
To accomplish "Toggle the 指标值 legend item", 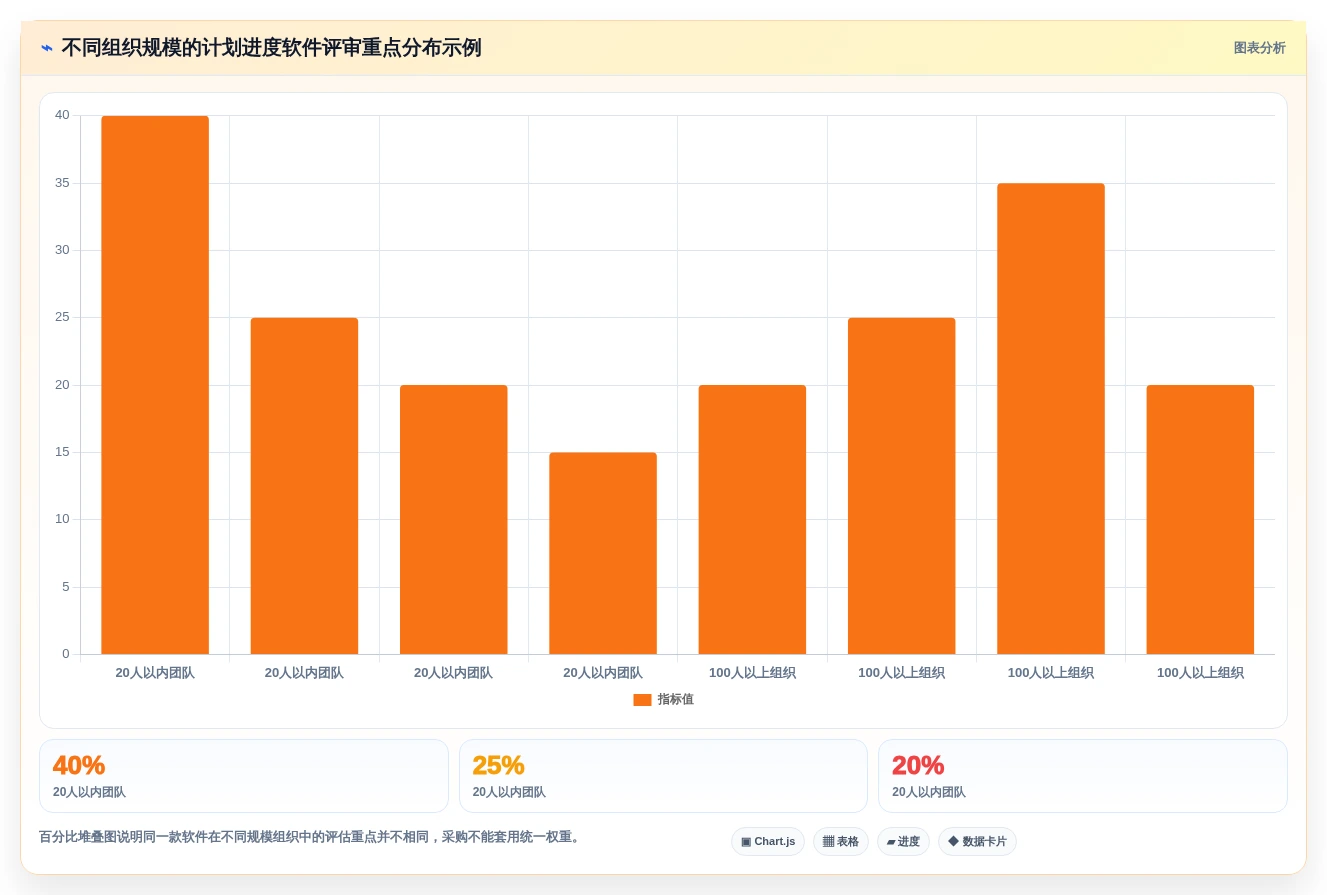I will [x=663, y=700].
